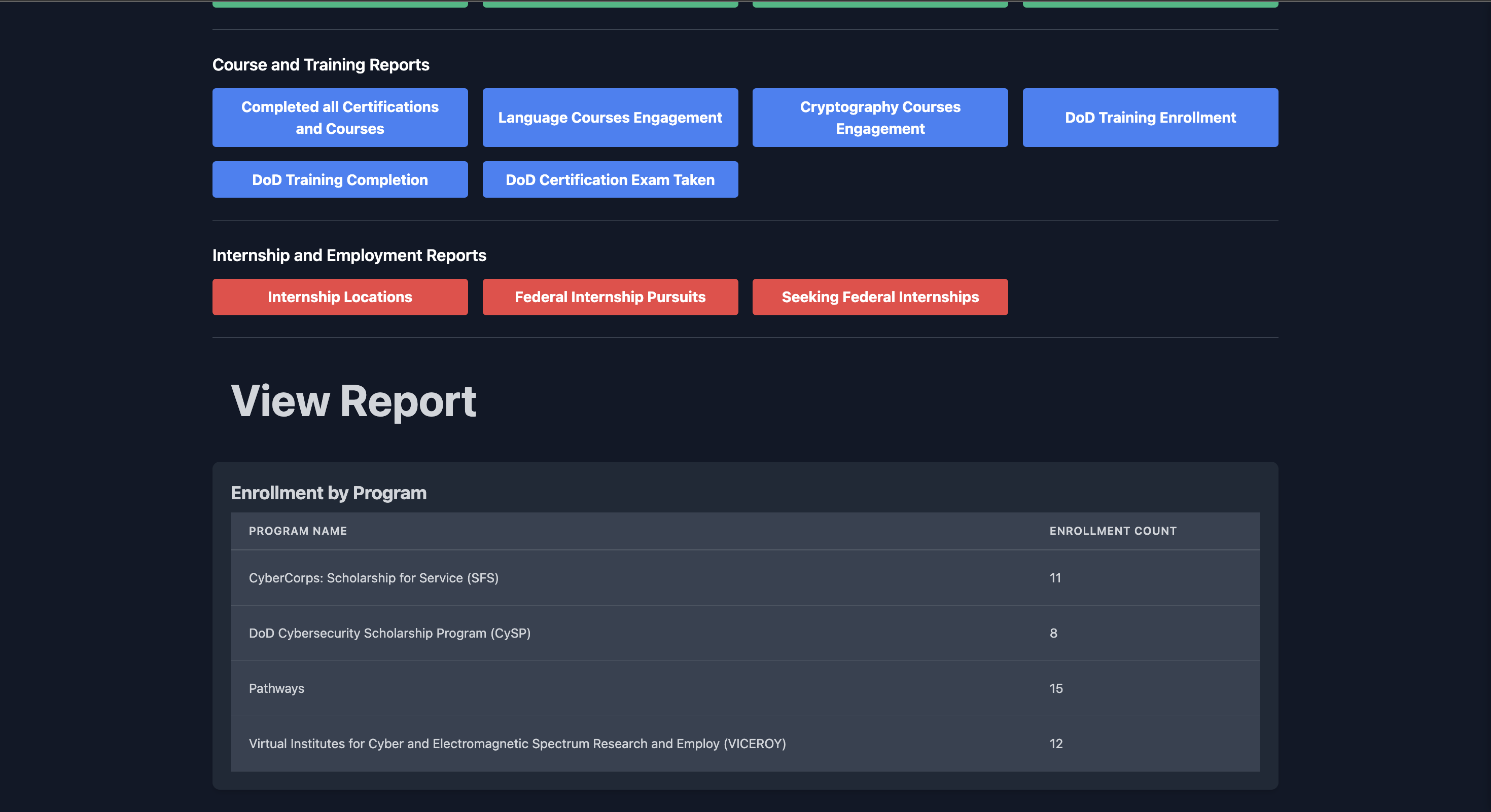View DoD Training Completion report
Viewport: 1491px width, 812px height.
340,180
